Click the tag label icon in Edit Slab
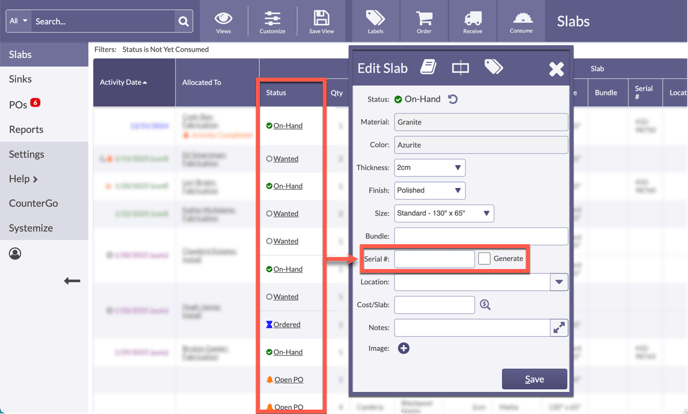The image size is (688, 414). pyautogui.click(x=494, y=67)
